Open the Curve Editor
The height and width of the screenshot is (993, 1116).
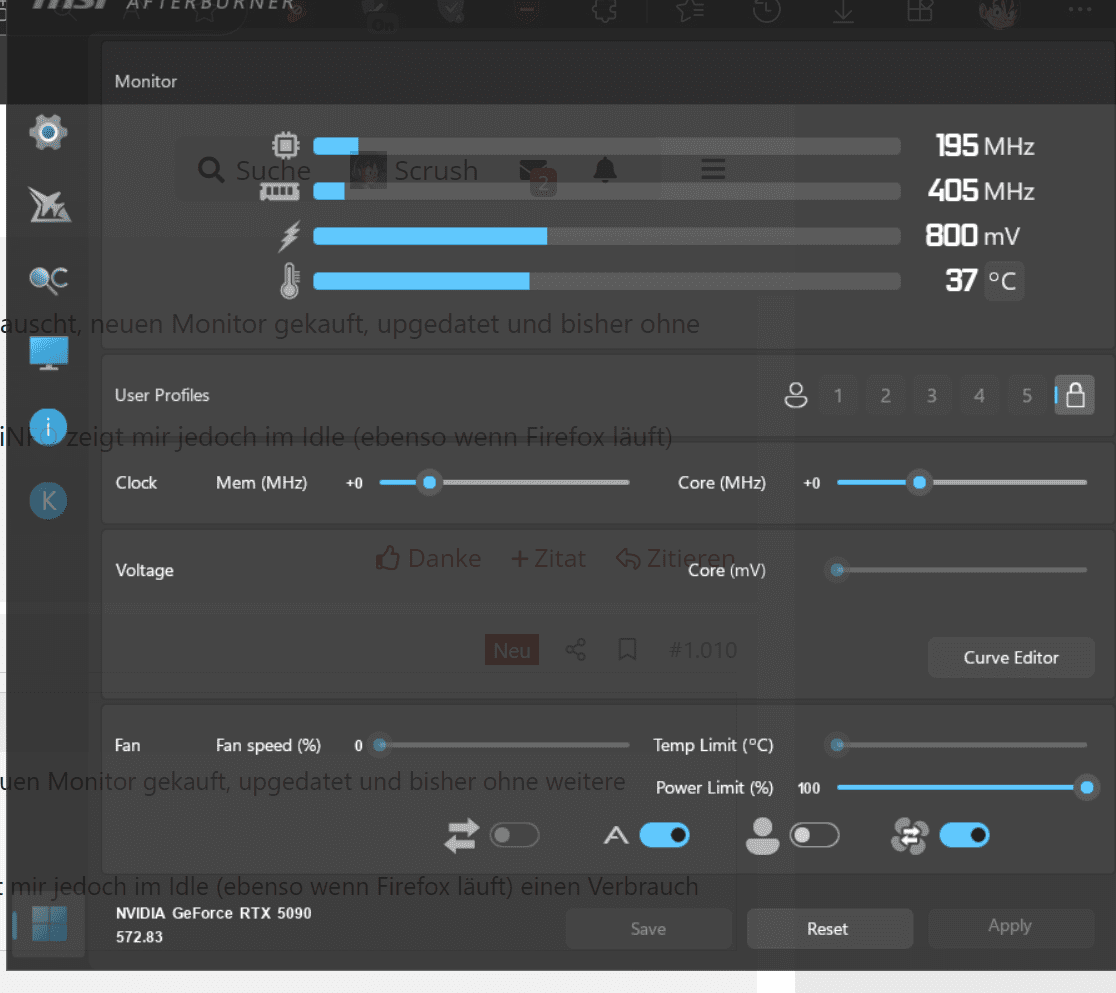click(1010, 658)
